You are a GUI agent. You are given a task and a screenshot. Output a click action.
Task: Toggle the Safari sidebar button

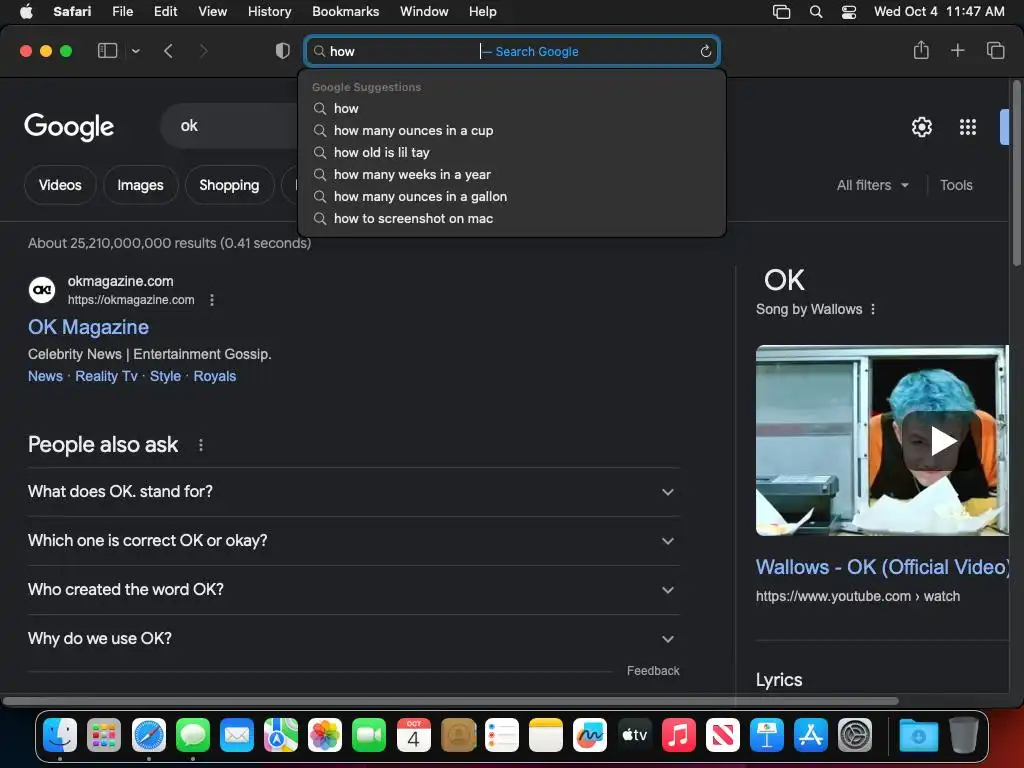coord(107,51)
